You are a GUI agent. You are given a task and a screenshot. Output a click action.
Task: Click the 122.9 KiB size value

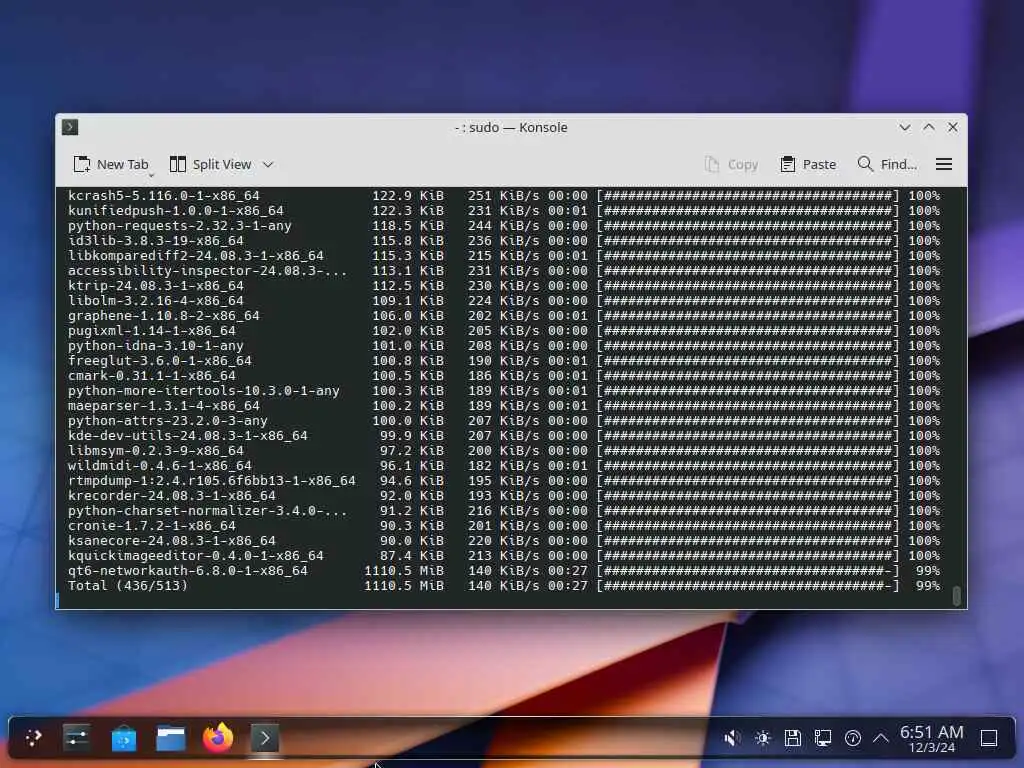[x=408, y=195]
